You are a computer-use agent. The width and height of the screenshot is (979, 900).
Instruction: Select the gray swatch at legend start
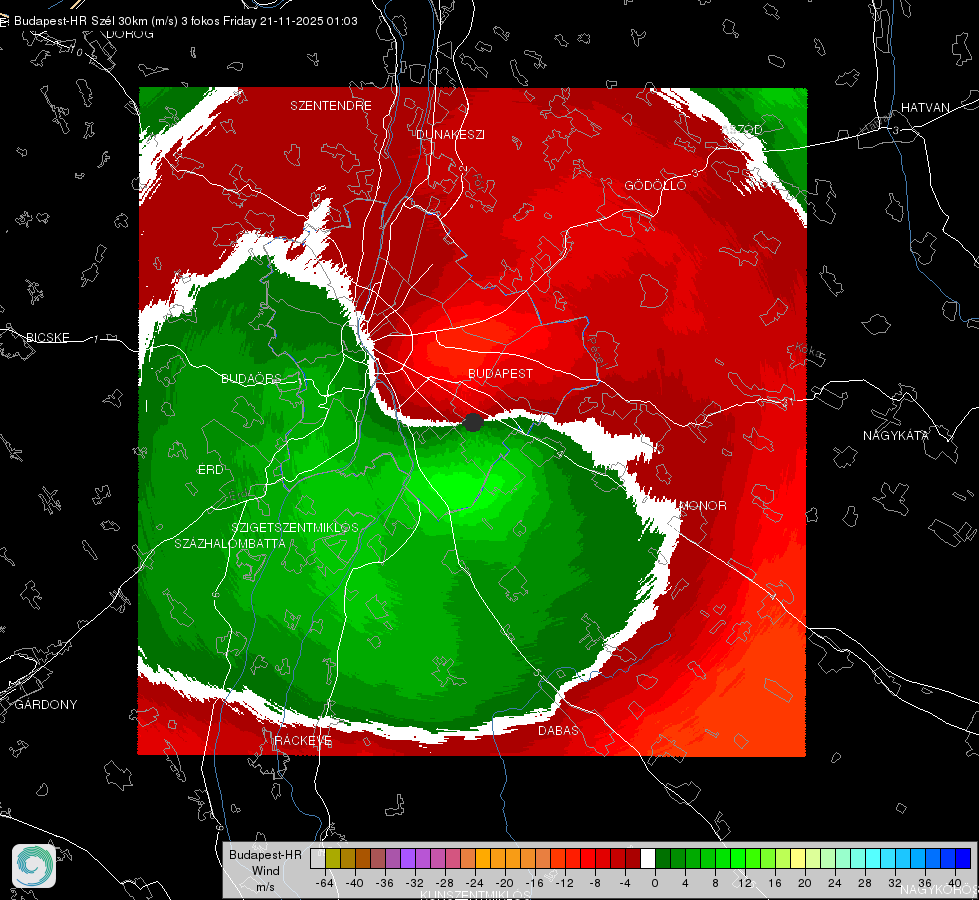[318, 858]
